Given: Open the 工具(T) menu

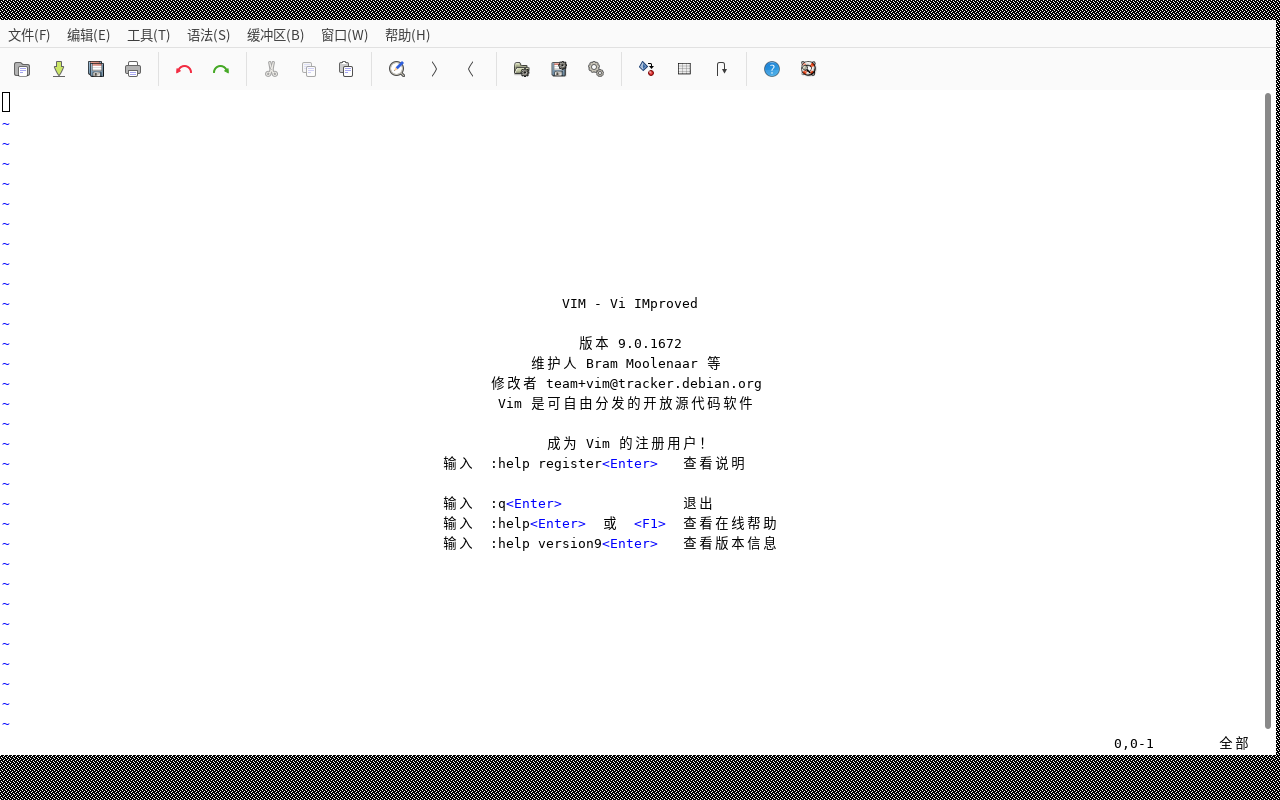Looking at the screenshot, I should [148, 35].
